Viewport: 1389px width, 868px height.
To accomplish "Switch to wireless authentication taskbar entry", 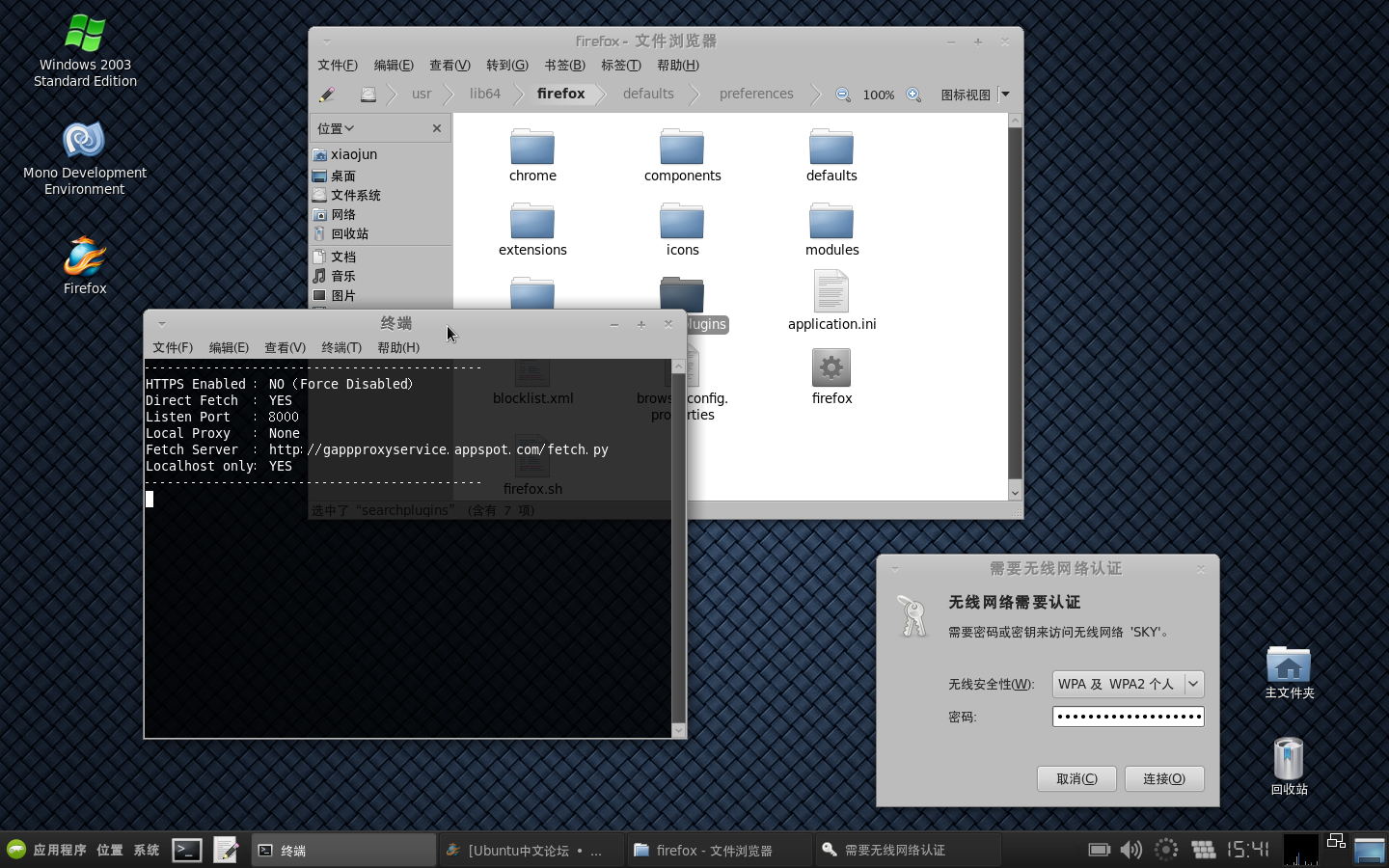I will point(907,850).
